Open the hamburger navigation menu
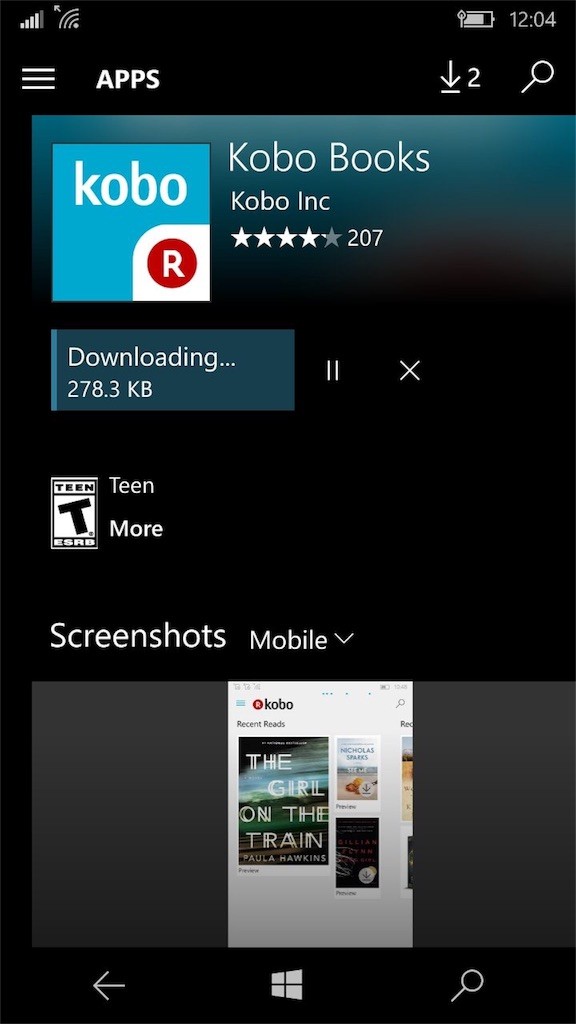576x1024 pixels. 39,80
